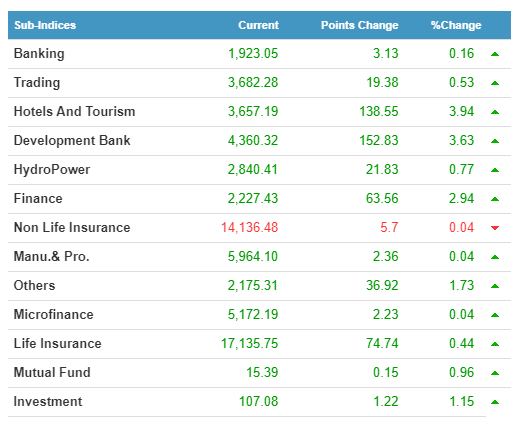The width and height of the screenshot is (517, 437).
Task: Click the Manu.& Pro. row label
Action: coord(52,256)
